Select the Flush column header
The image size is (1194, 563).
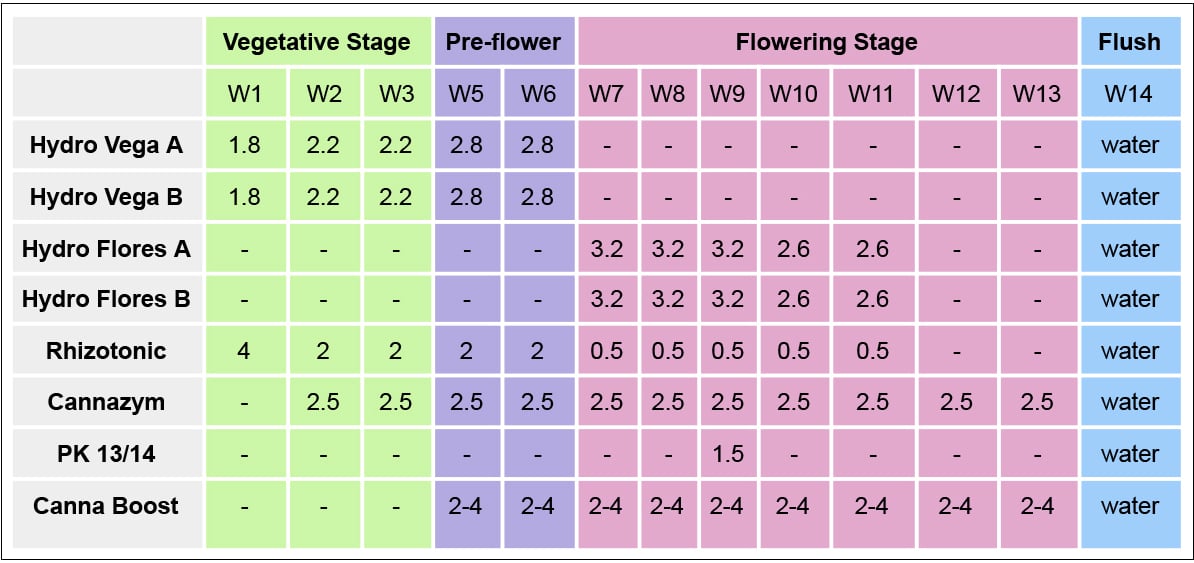[x=1129, y=42]
